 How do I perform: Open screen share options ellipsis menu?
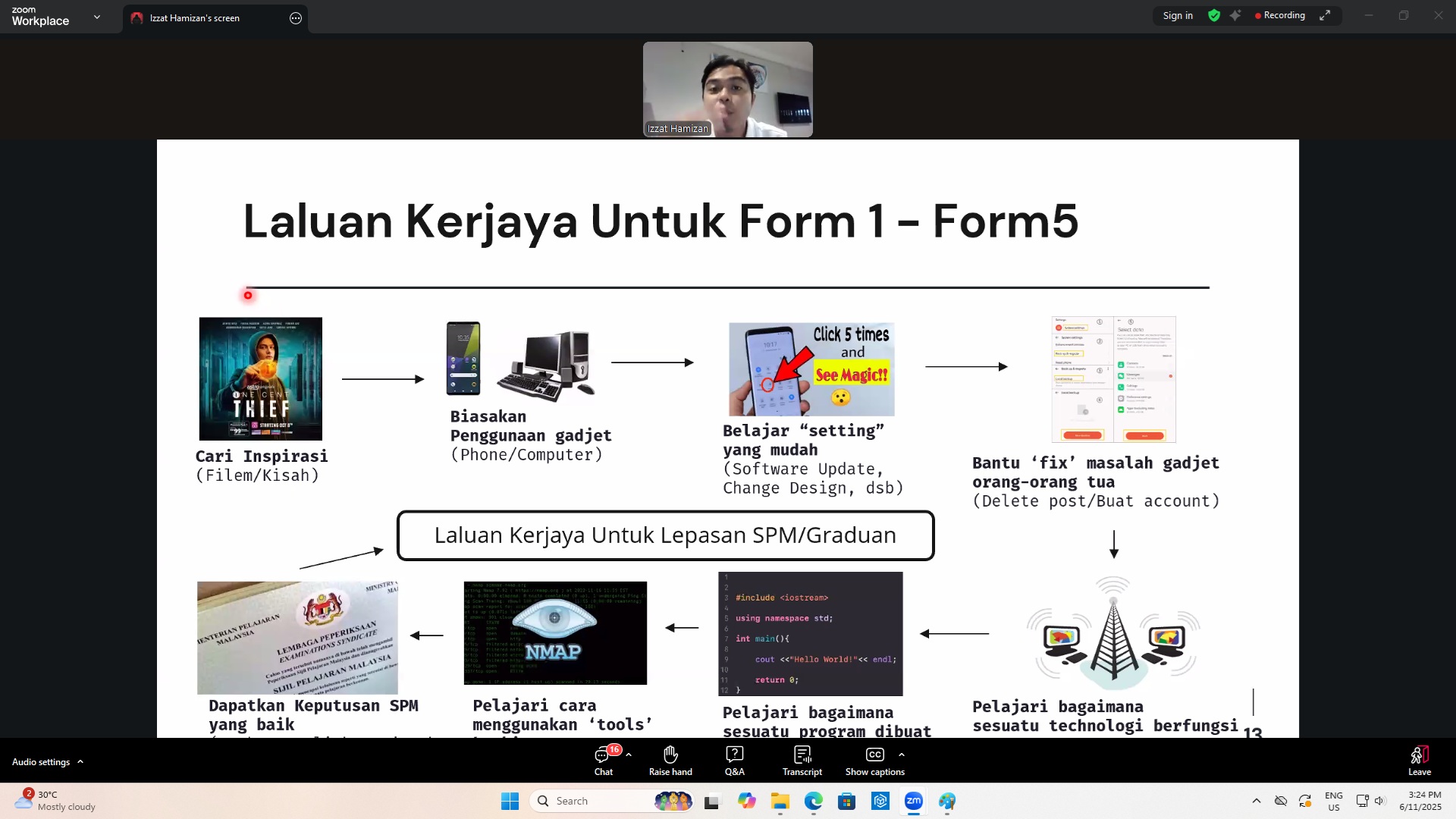tap(296, 18)
